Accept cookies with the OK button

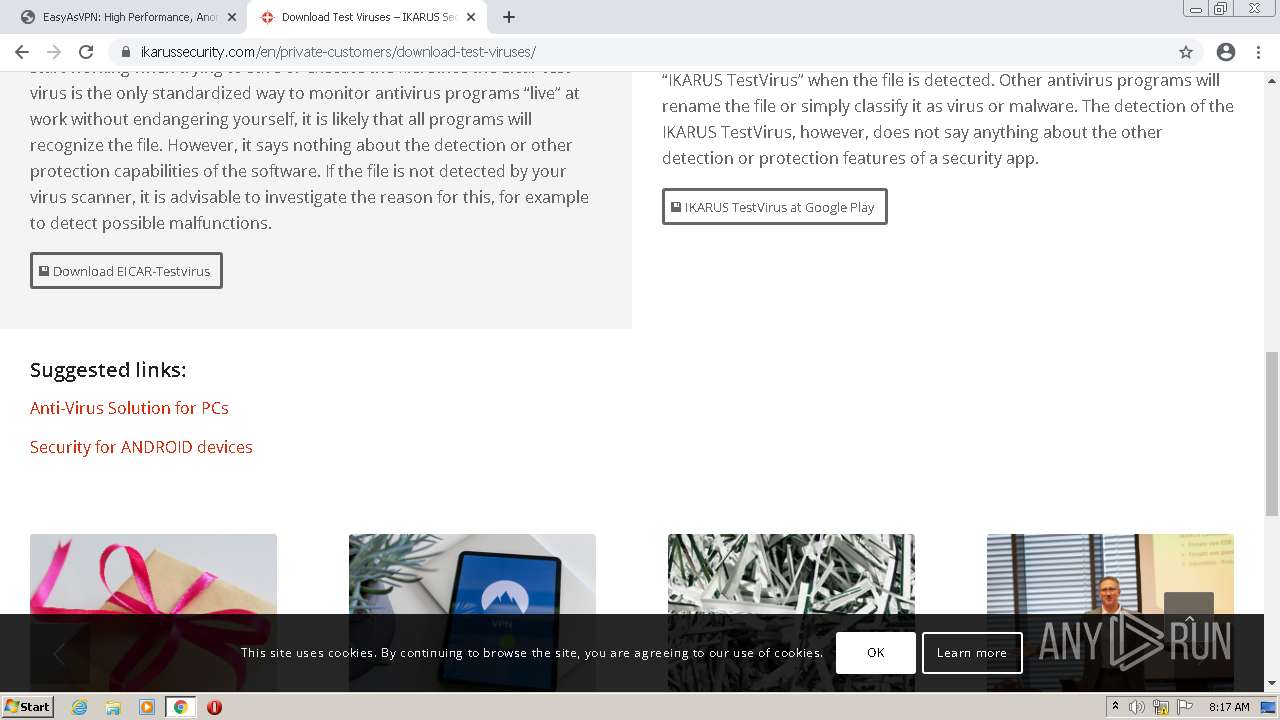[876, 652]
